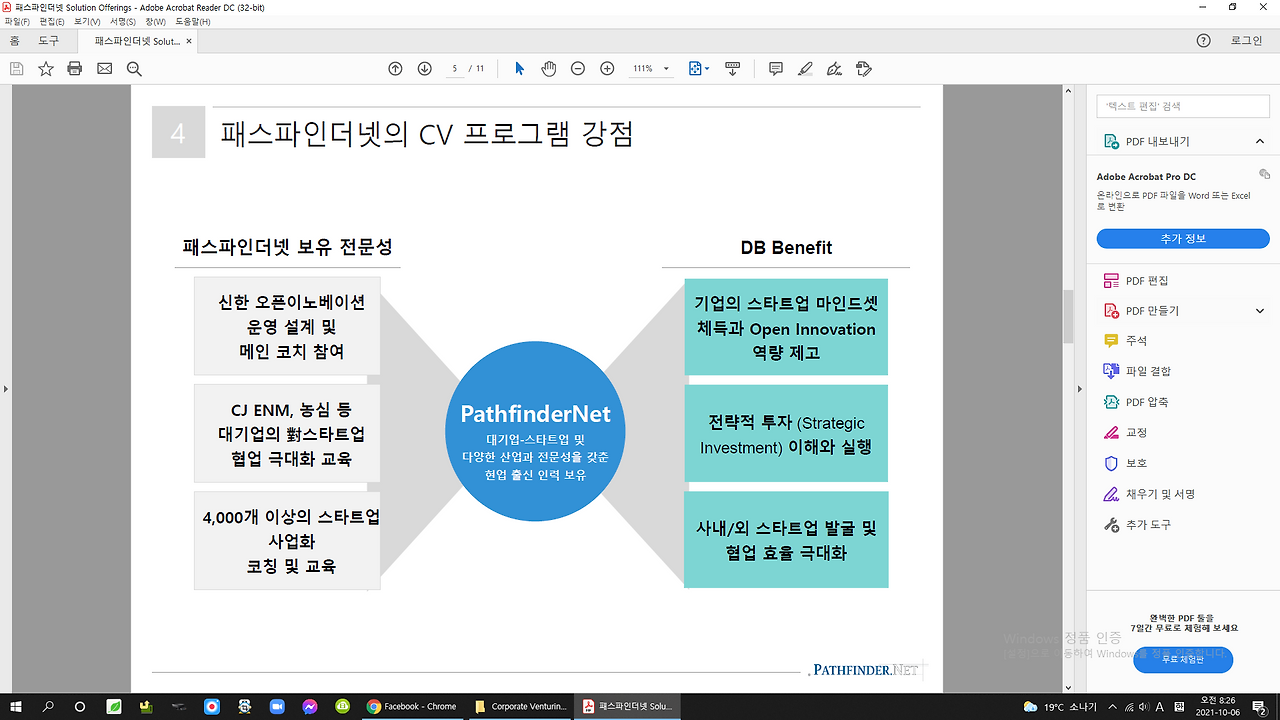1280x720 pixels.
Task: Choose the Hand pan tool
Action: (548, 69)
